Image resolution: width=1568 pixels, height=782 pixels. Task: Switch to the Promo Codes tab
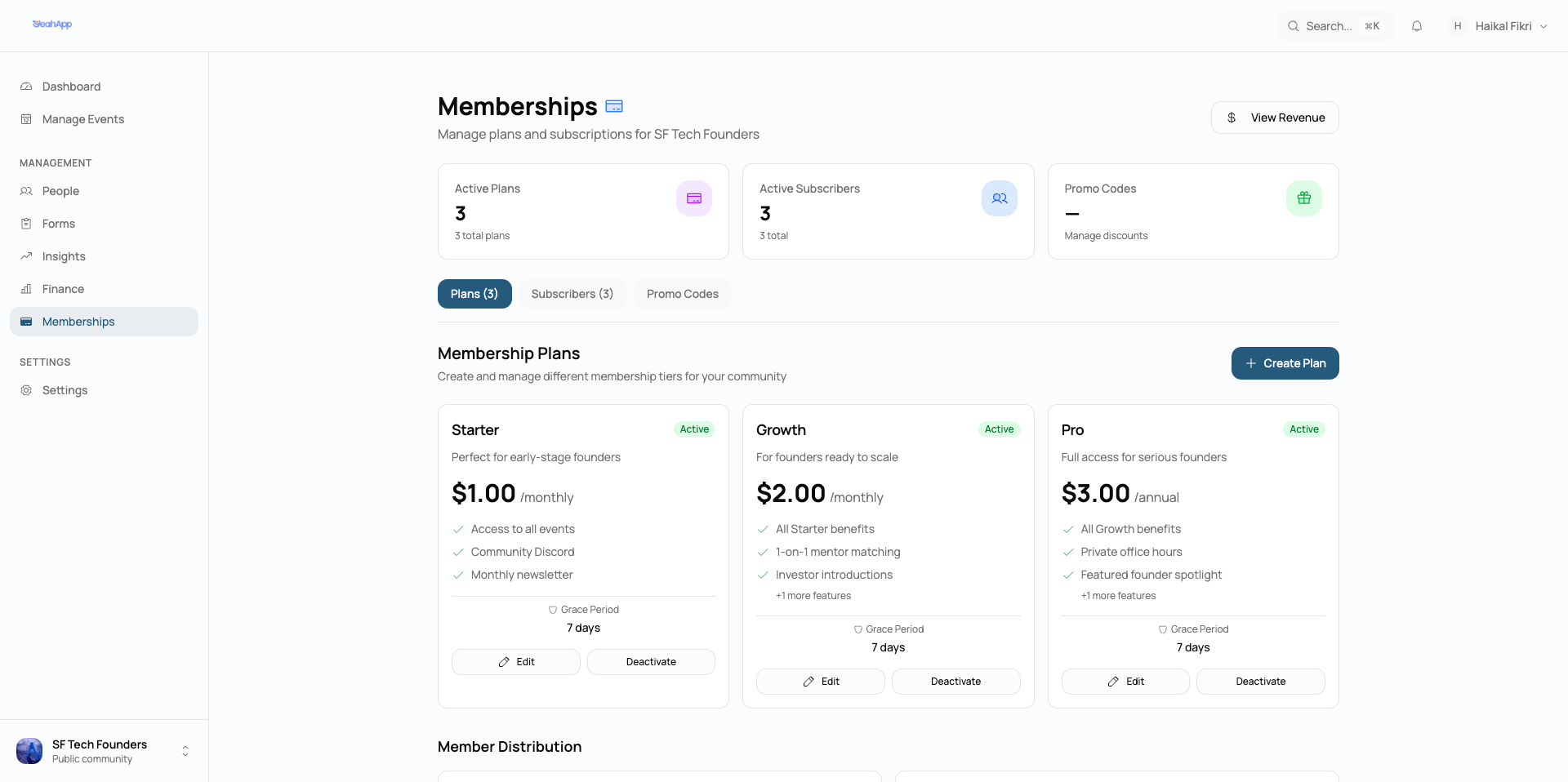[x=682, y=294]
